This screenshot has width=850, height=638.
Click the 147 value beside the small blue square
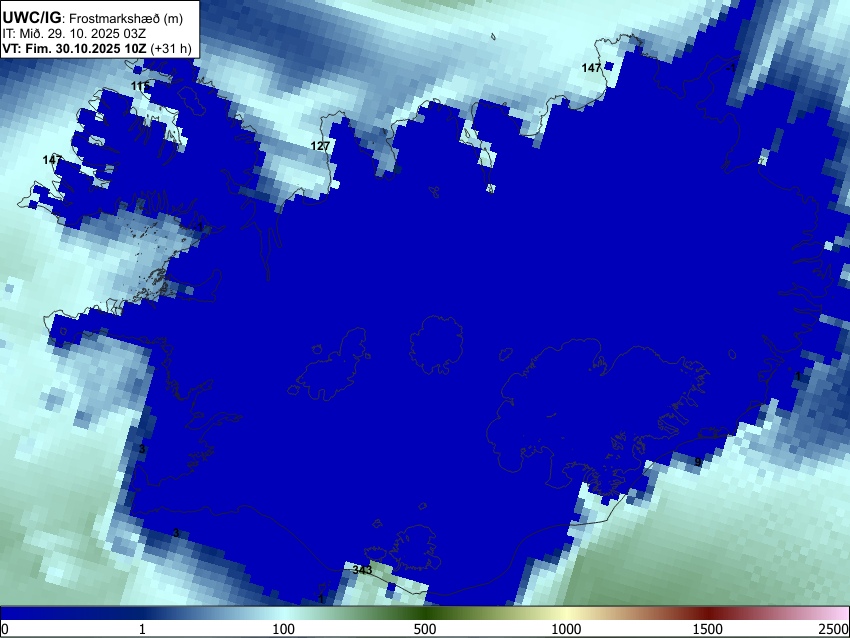tap(591, 68)
